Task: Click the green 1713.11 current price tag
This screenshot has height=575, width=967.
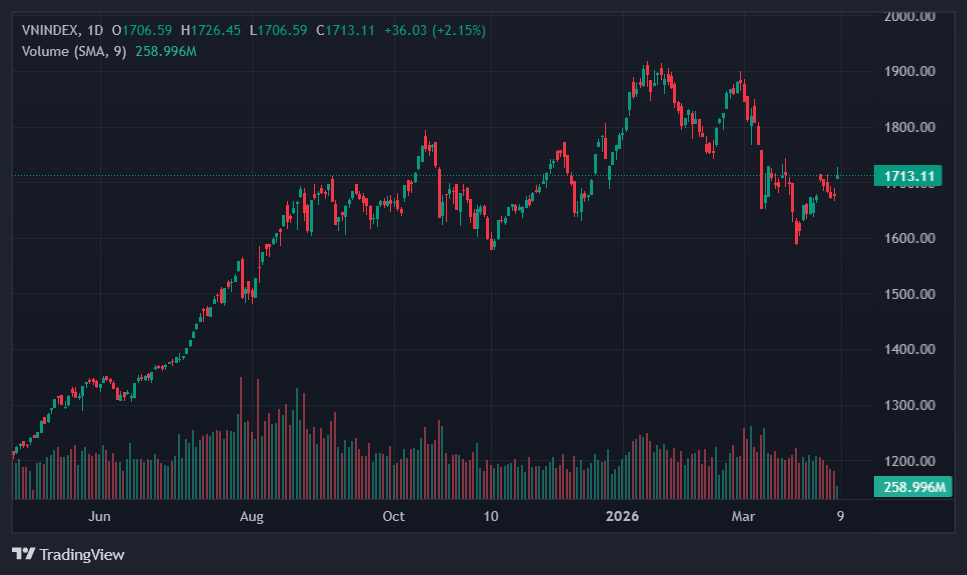Action: click(x=908, y=177)
